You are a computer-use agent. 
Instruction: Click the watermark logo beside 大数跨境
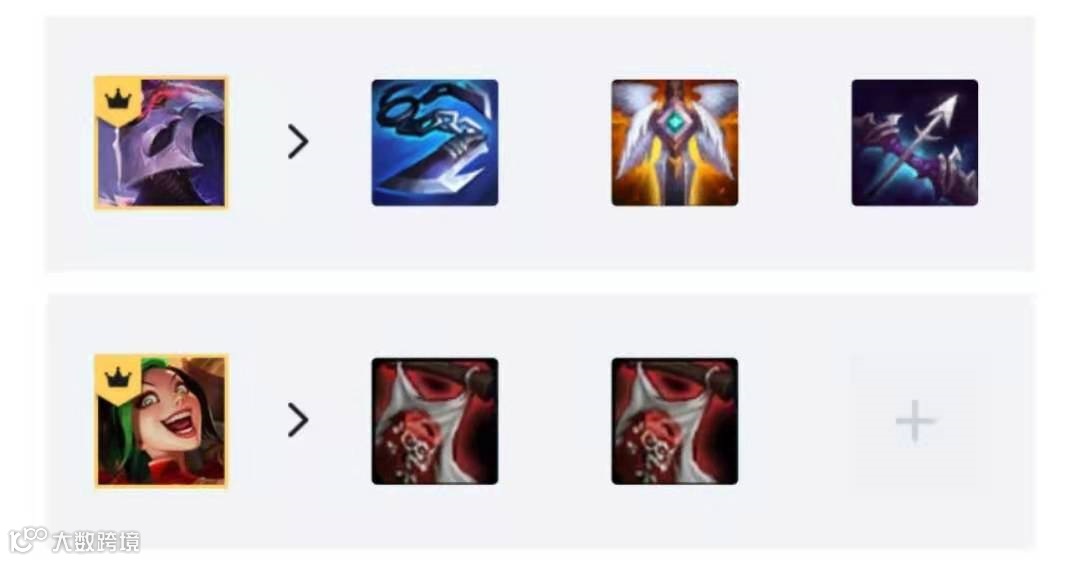(28, 540)
